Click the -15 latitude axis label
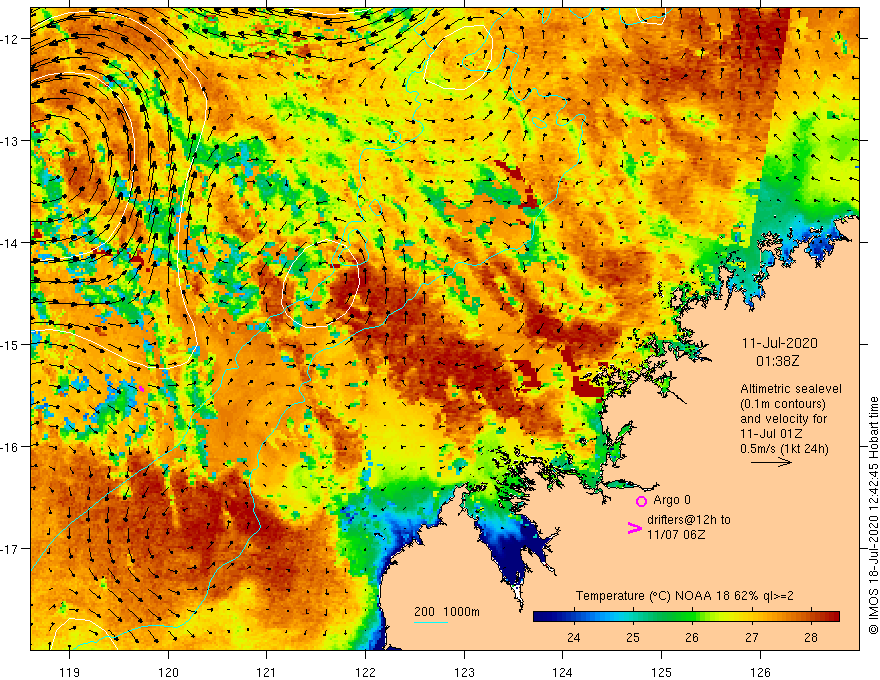The width and height of the screenshot is (880, 680). point(10,344)
